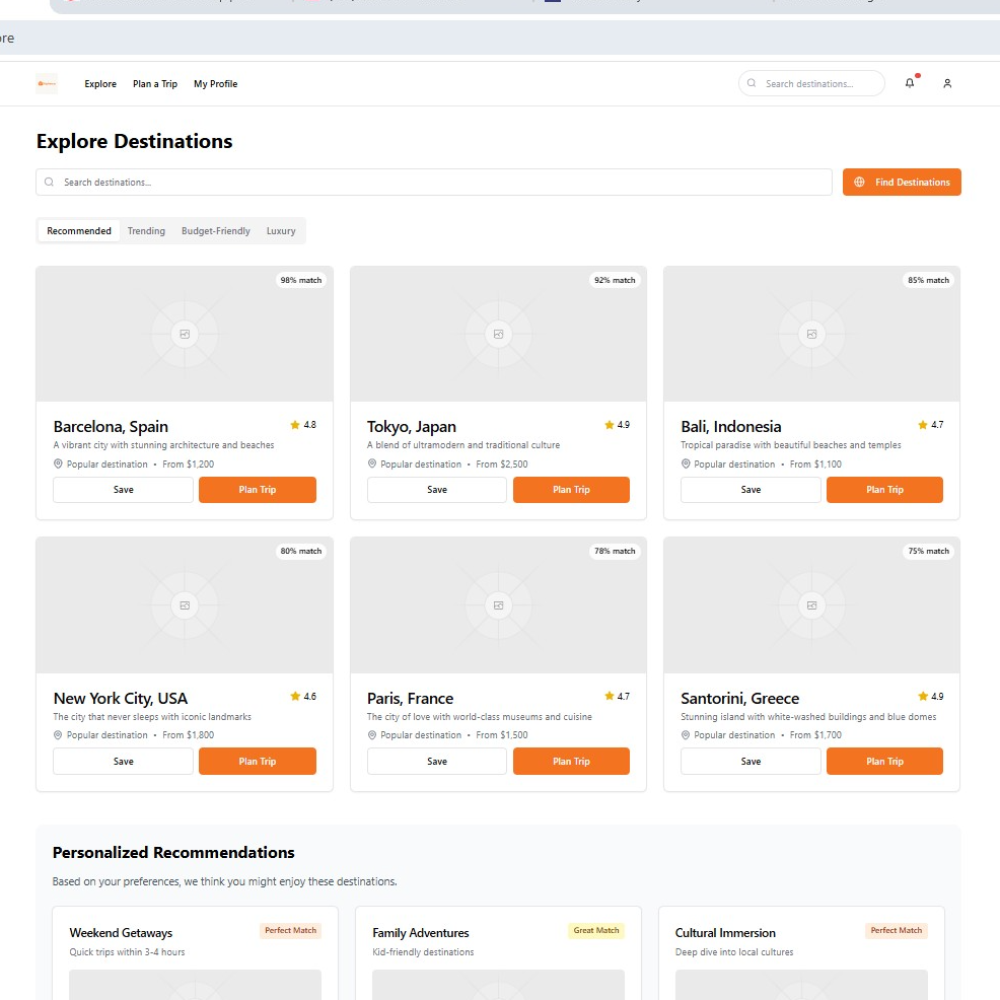Select the Budget-Friendly tab
Image resolution: width=1000 pixels, height=1000 pixels.
pyautogui.click(x=216, y=231)
